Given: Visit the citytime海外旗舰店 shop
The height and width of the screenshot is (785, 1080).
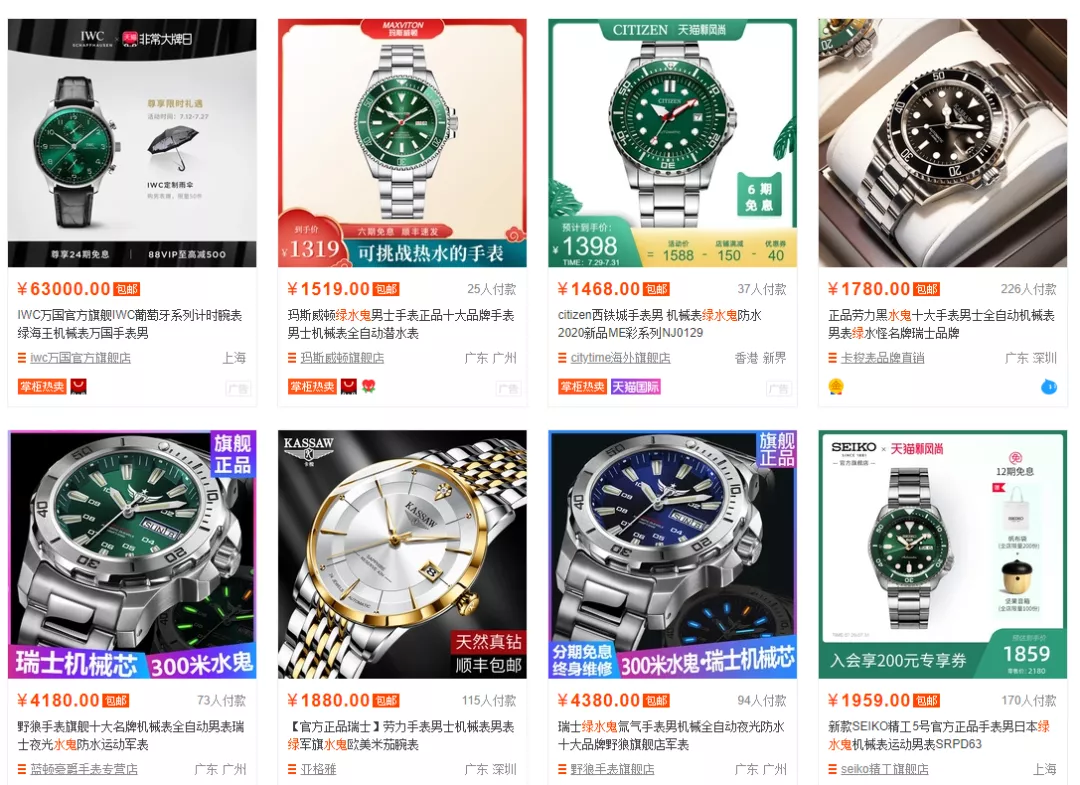Looking at the screenshot, I should (621, 358).
